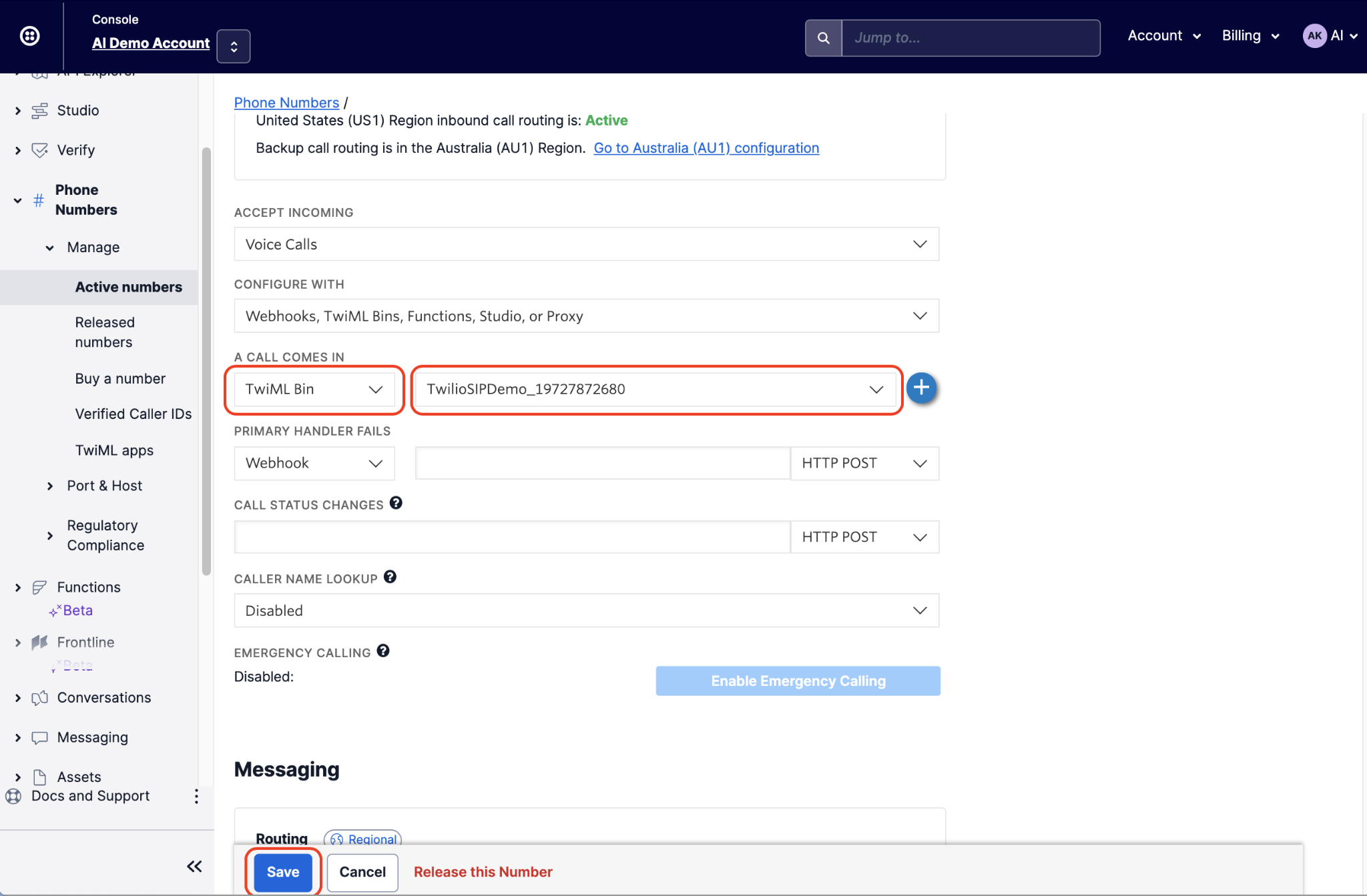
Task: Open the TwilioSIPDemo_19727872680 bin dropdown
Action: pyautogui.click(x=655, y=390)
